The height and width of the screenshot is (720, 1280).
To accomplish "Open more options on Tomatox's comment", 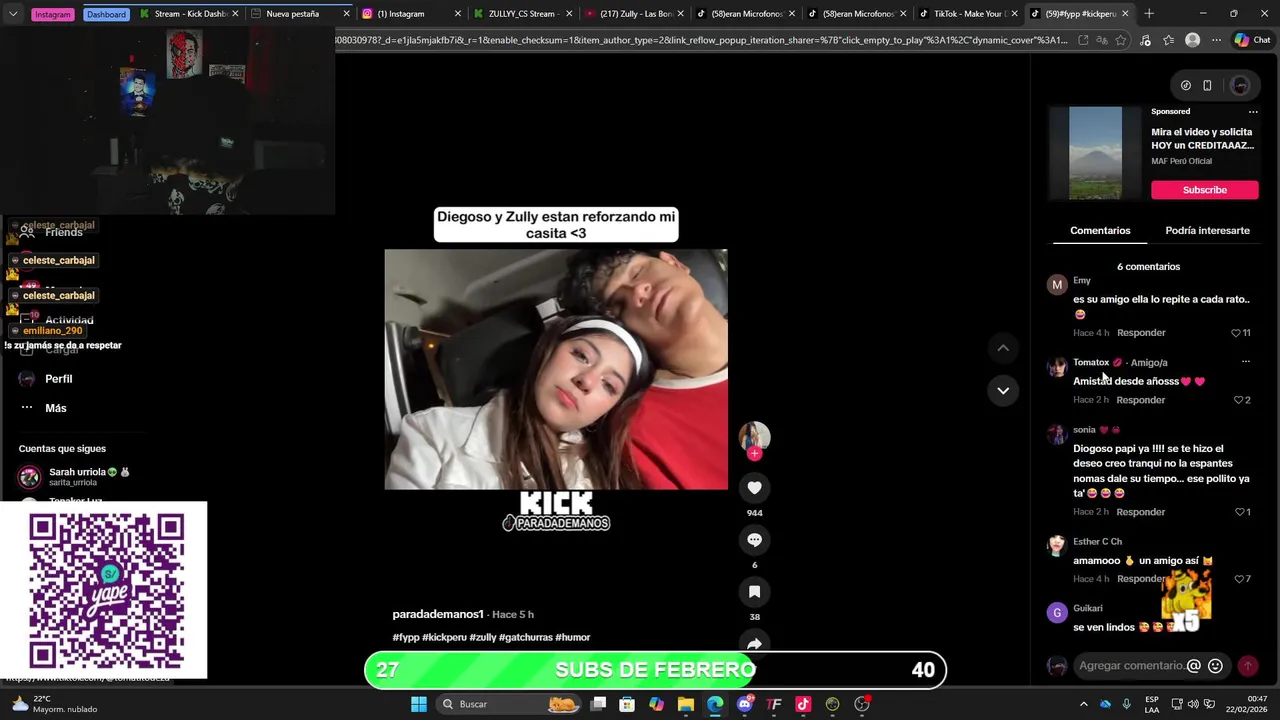I will [x=1245, y=362].
